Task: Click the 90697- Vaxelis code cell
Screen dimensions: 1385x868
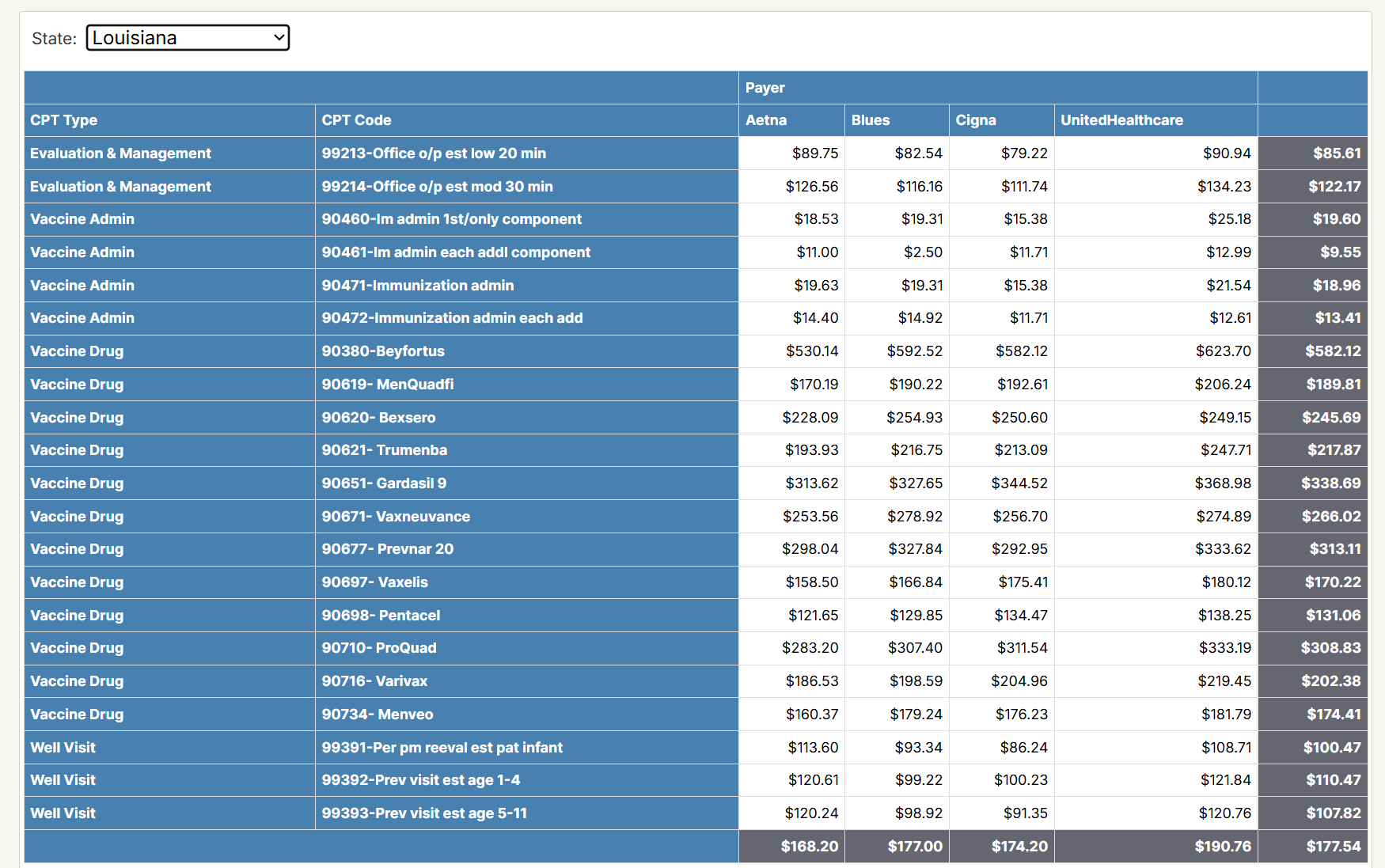Action: point(527,582)
